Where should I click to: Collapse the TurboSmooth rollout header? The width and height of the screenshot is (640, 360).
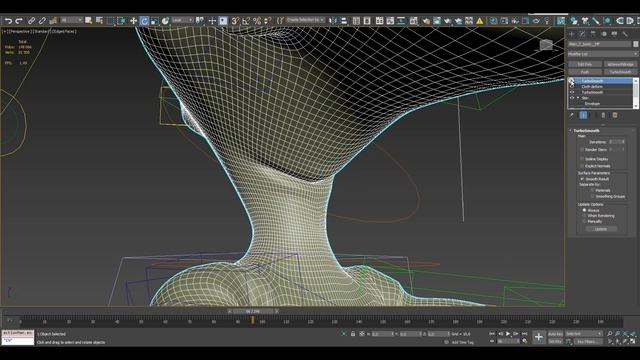586,131
